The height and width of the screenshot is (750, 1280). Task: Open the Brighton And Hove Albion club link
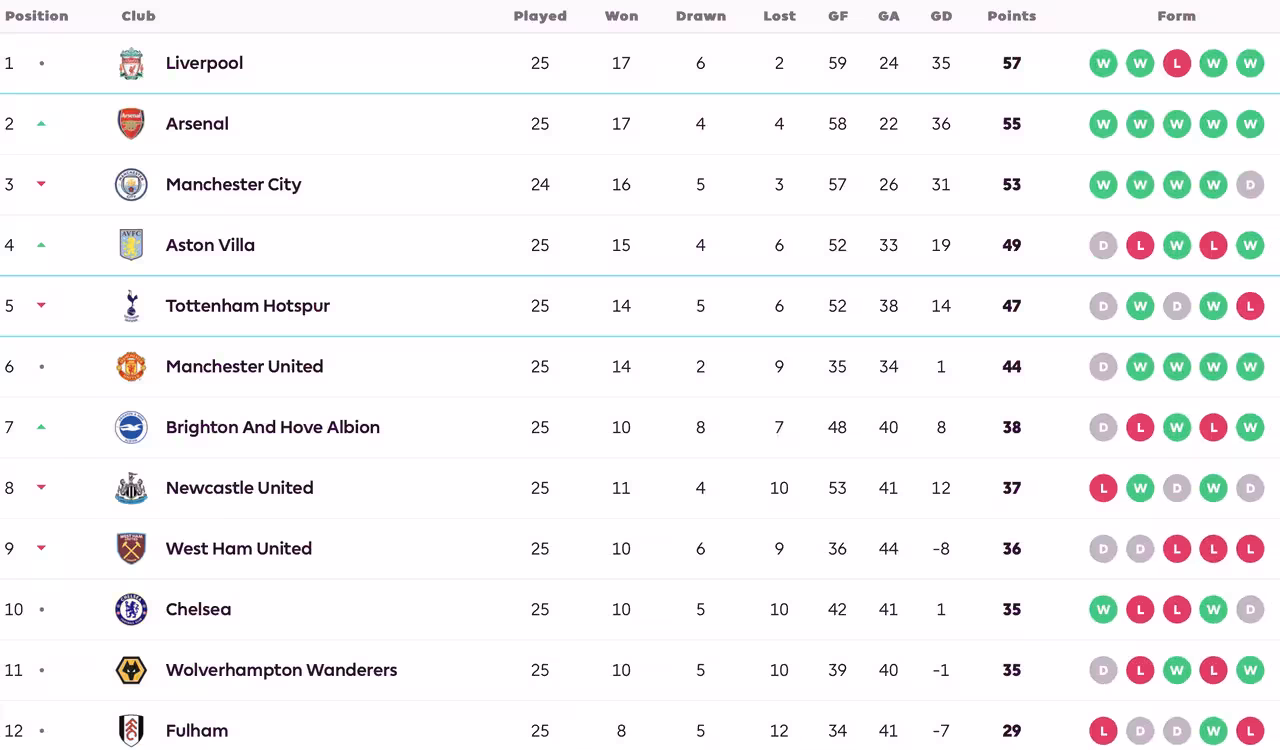pos(273,427)
